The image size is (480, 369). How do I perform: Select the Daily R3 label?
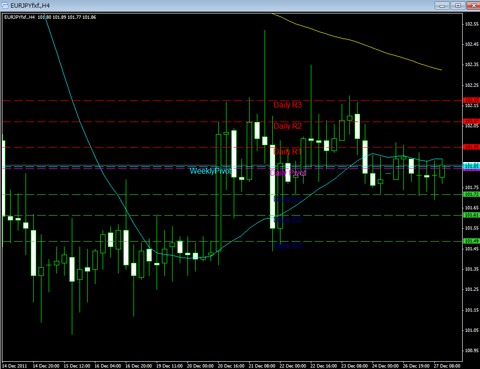(287, 105)
